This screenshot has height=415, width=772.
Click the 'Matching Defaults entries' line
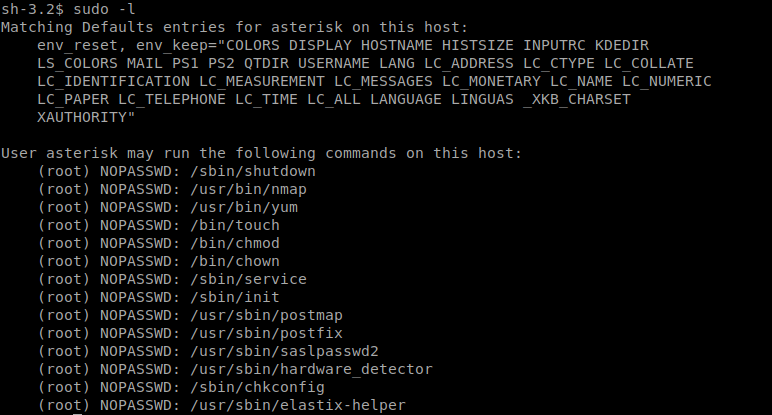[x=234, y=27]
